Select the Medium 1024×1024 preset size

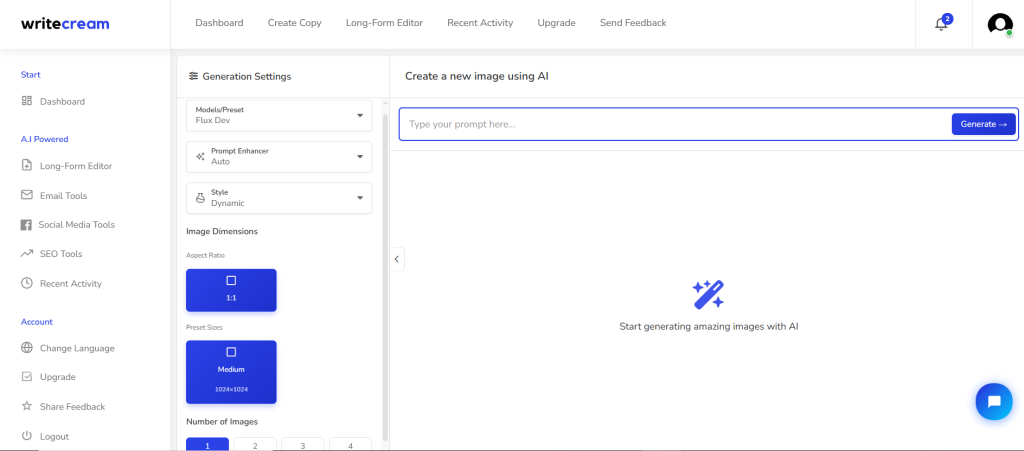[231, 372]
